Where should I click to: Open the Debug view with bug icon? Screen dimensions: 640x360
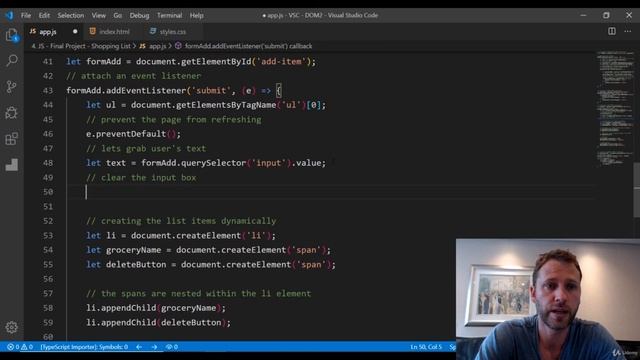pos(11,113)
